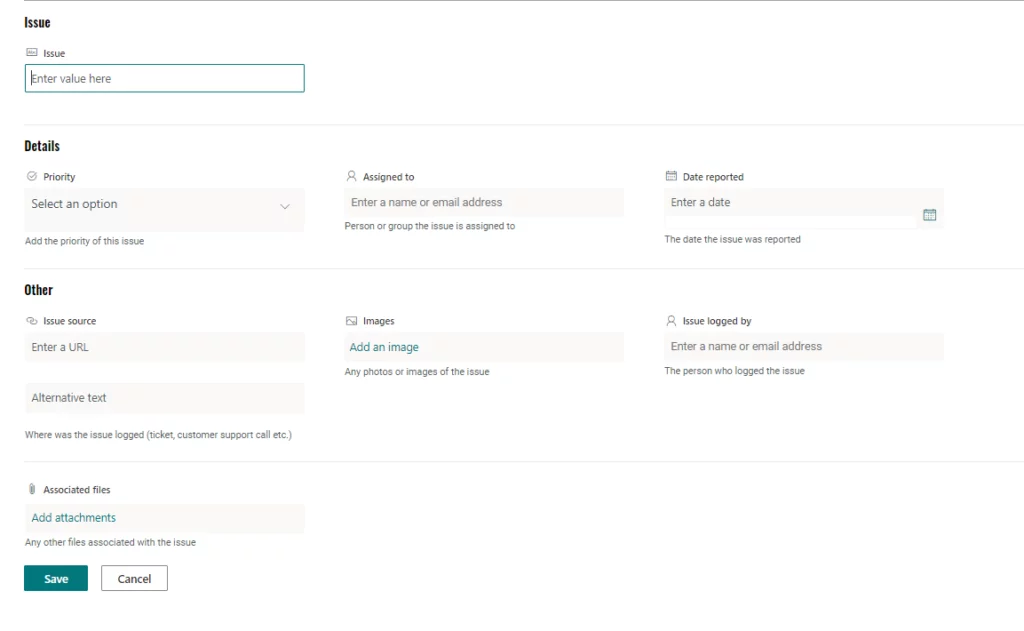
Task: Click the Add attachments link
Action: 74,518
